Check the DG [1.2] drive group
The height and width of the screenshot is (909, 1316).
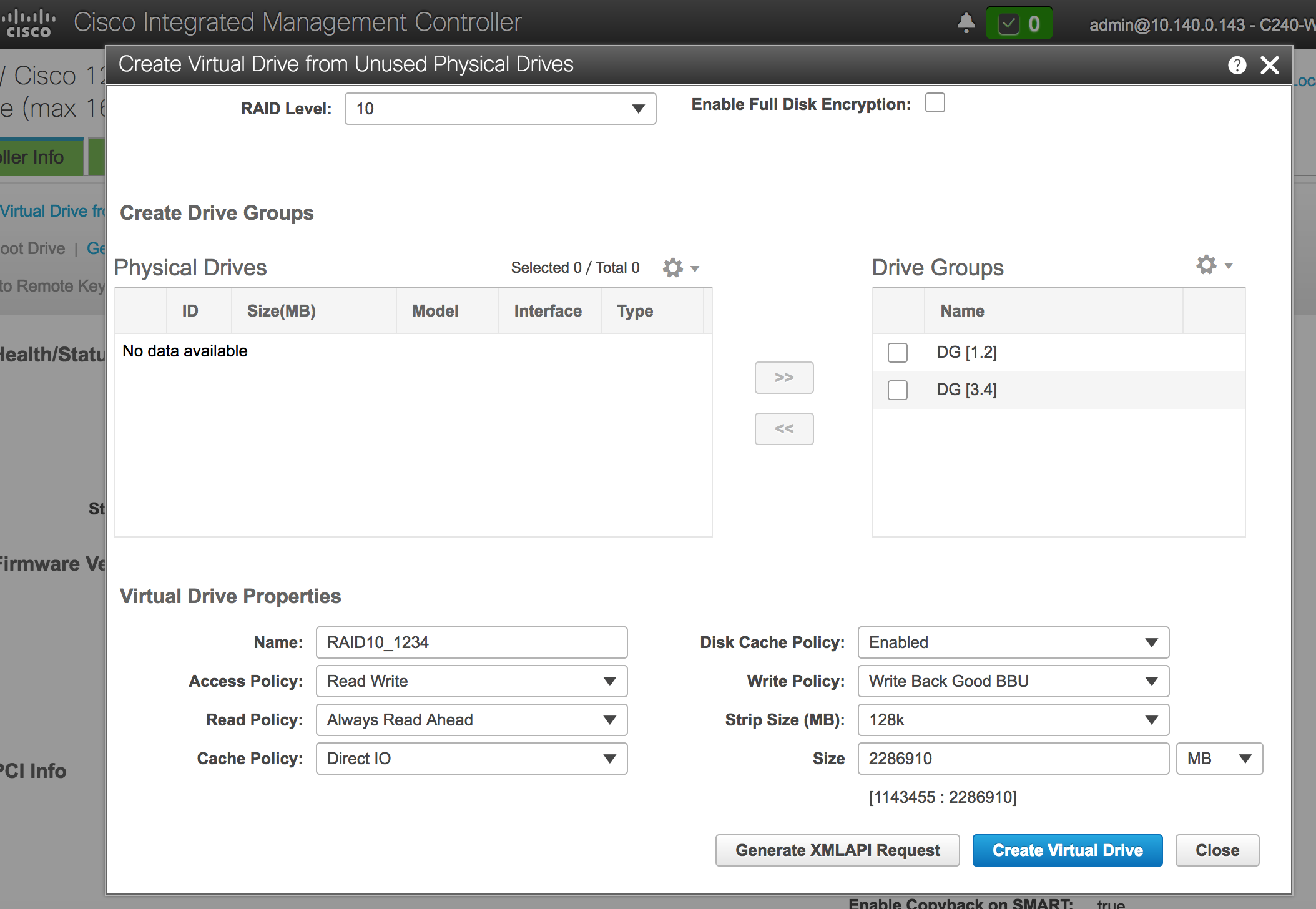pyautogui.click(x=898, y=353)
